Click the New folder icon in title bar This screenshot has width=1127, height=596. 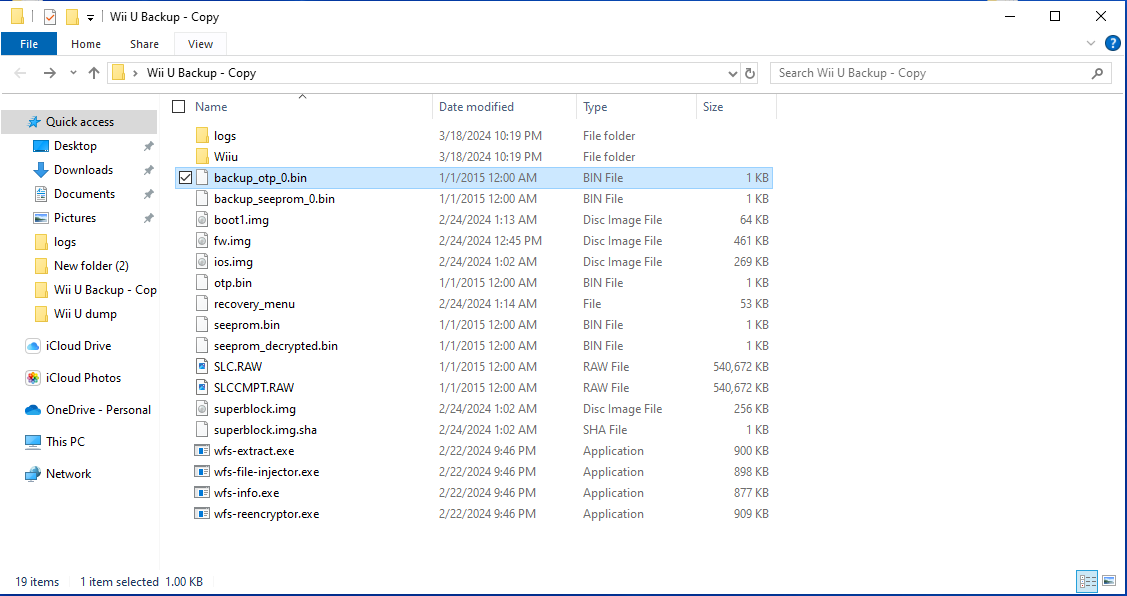(72, 17)
